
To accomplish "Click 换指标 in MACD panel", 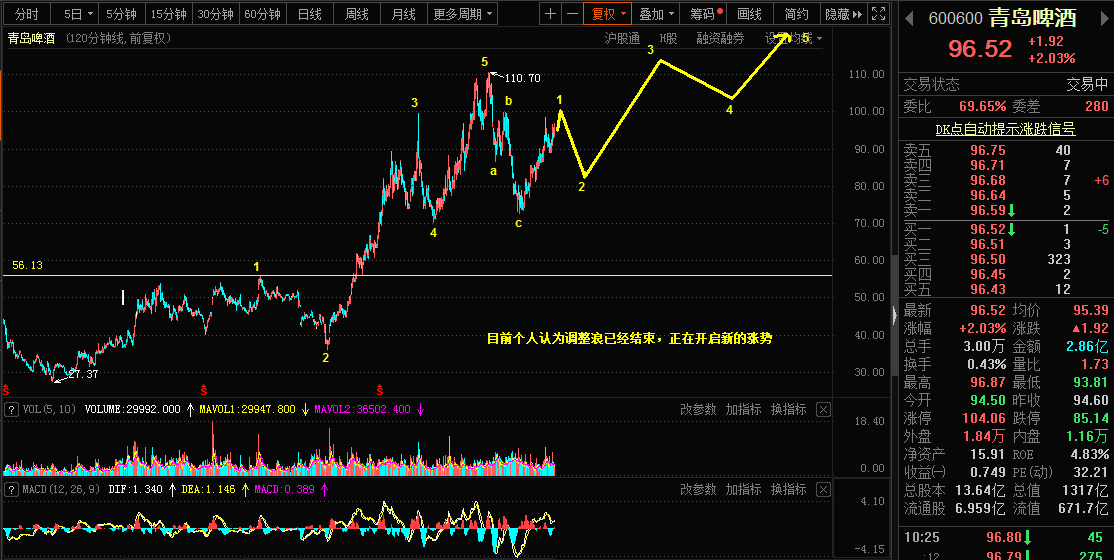I will [x=789, y=489].
